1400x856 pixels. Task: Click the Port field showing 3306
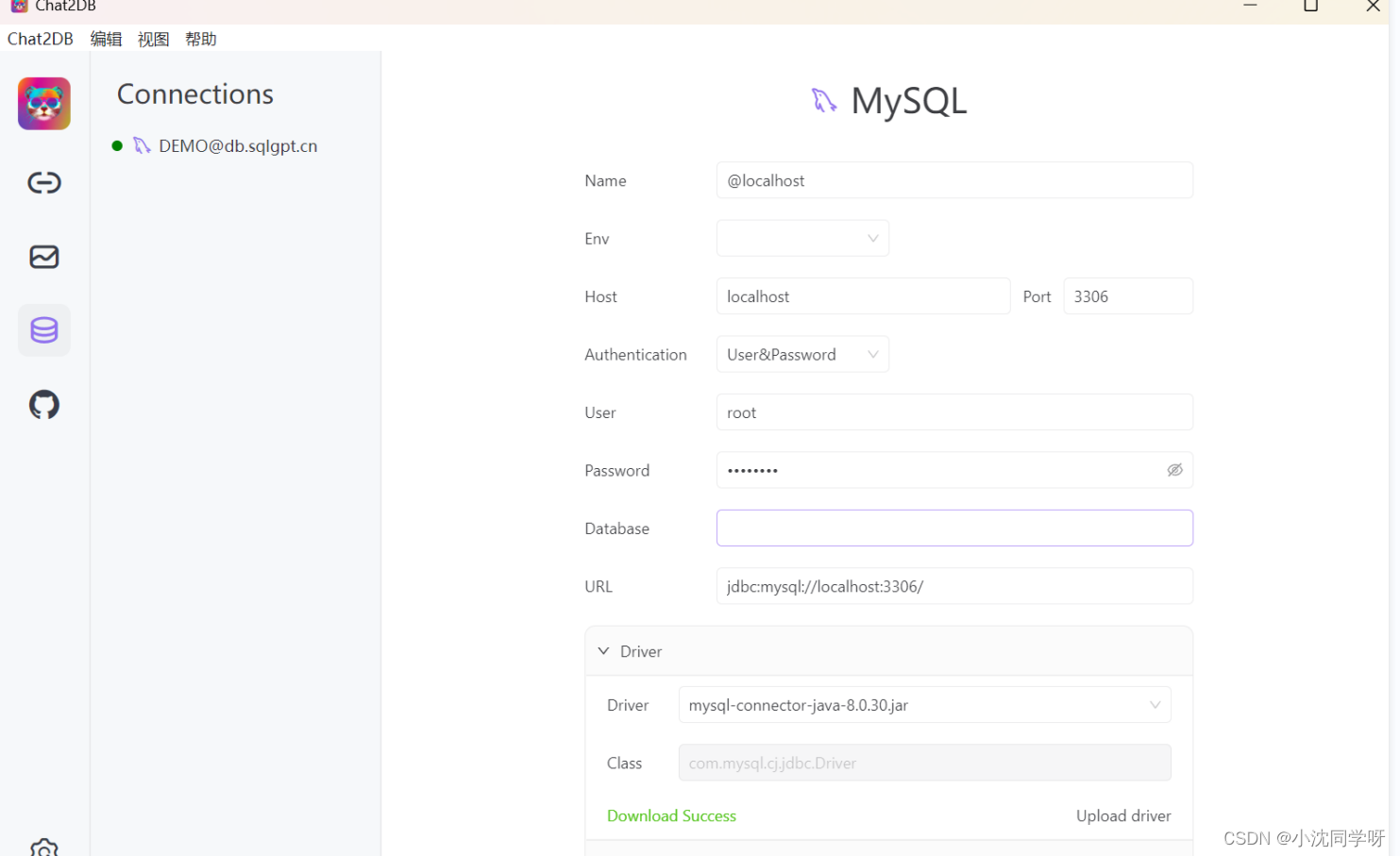pos(1128,296)
